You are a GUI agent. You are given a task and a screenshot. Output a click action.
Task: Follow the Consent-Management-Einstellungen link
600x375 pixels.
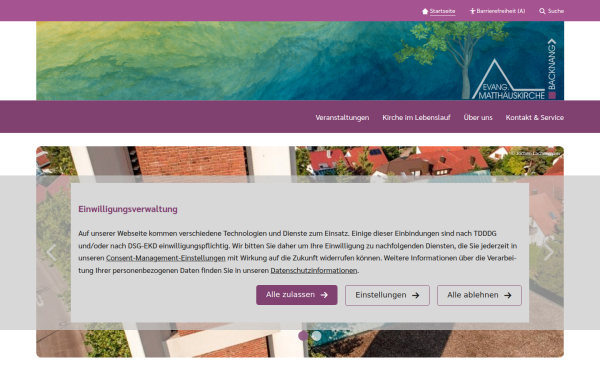pyautogui.click(x=166, y=258)
